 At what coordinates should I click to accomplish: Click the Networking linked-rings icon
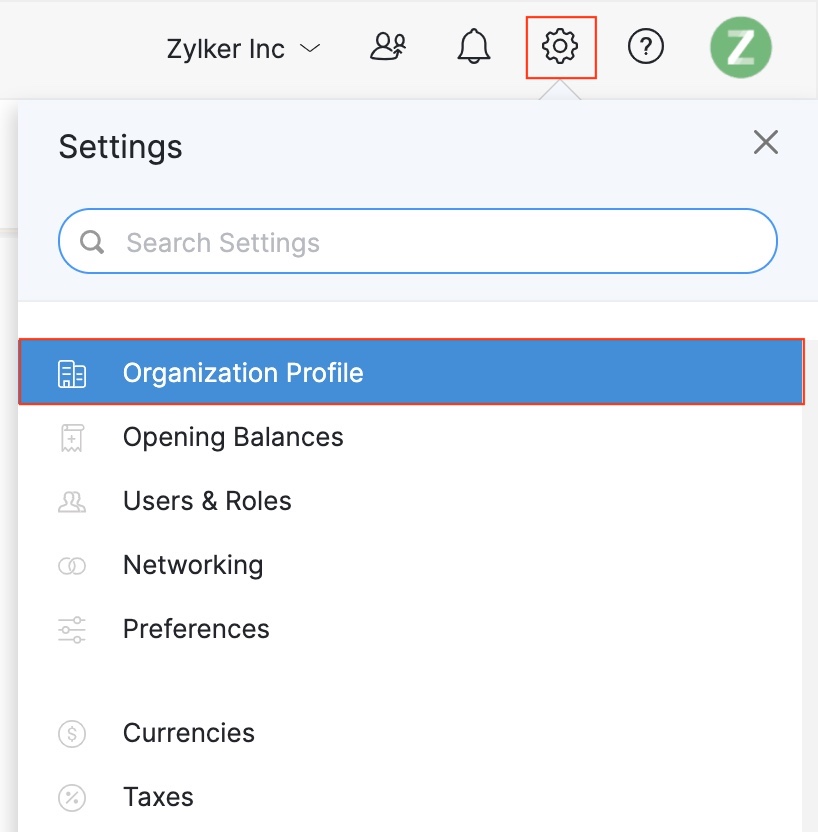coord(71,564)
